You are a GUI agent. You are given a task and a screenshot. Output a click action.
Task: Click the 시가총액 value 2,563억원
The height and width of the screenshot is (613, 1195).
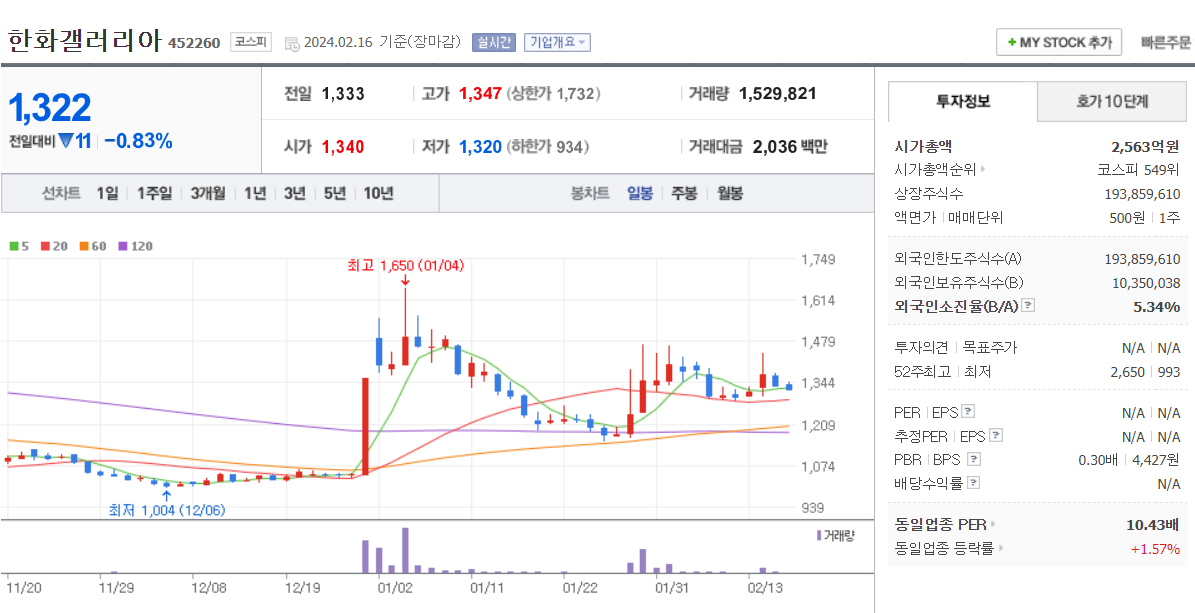(1145, 146)
